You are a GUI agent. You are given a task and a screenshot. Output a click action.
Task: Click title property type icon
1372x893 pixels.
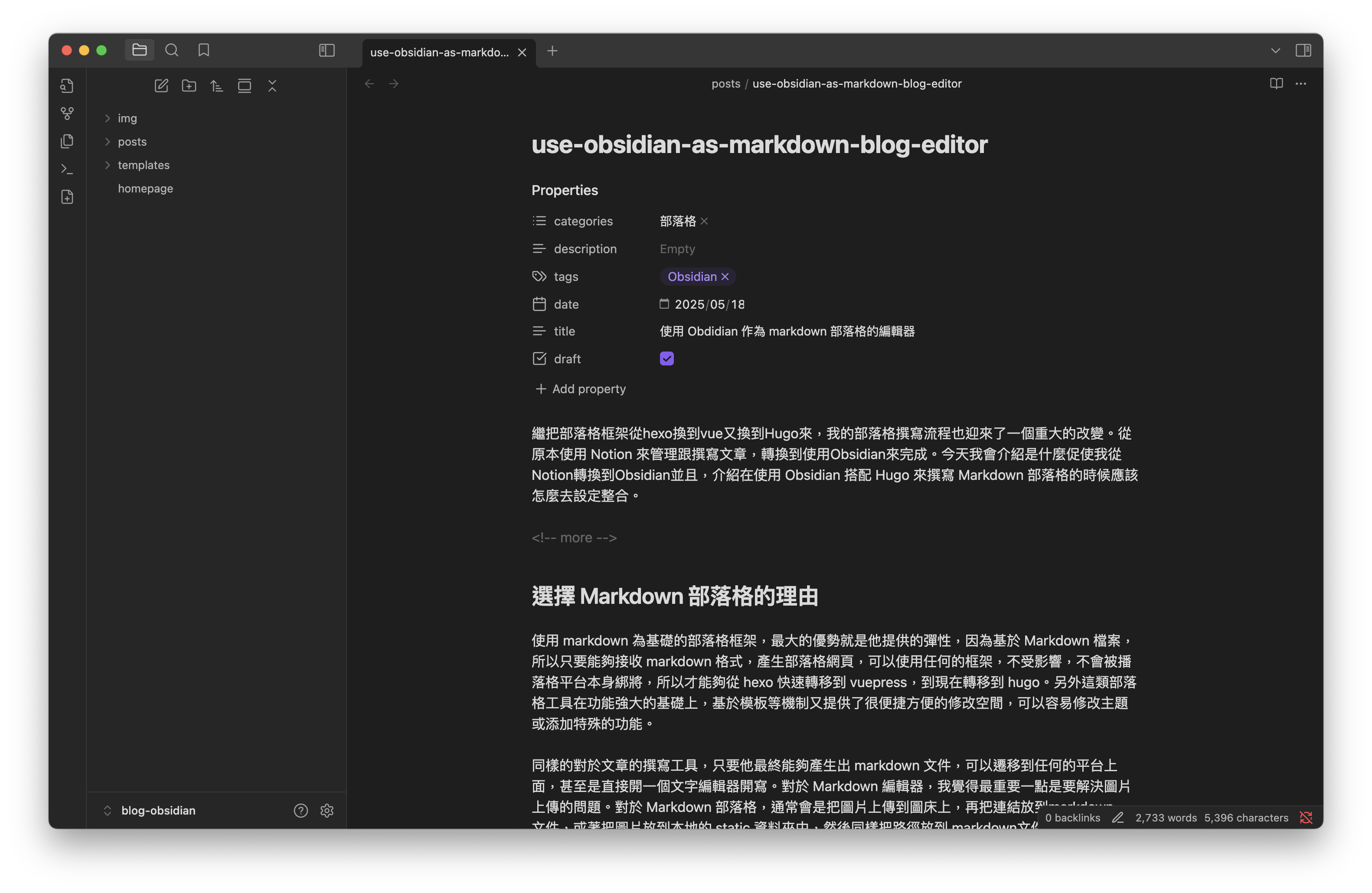click(x=539, y=331)
